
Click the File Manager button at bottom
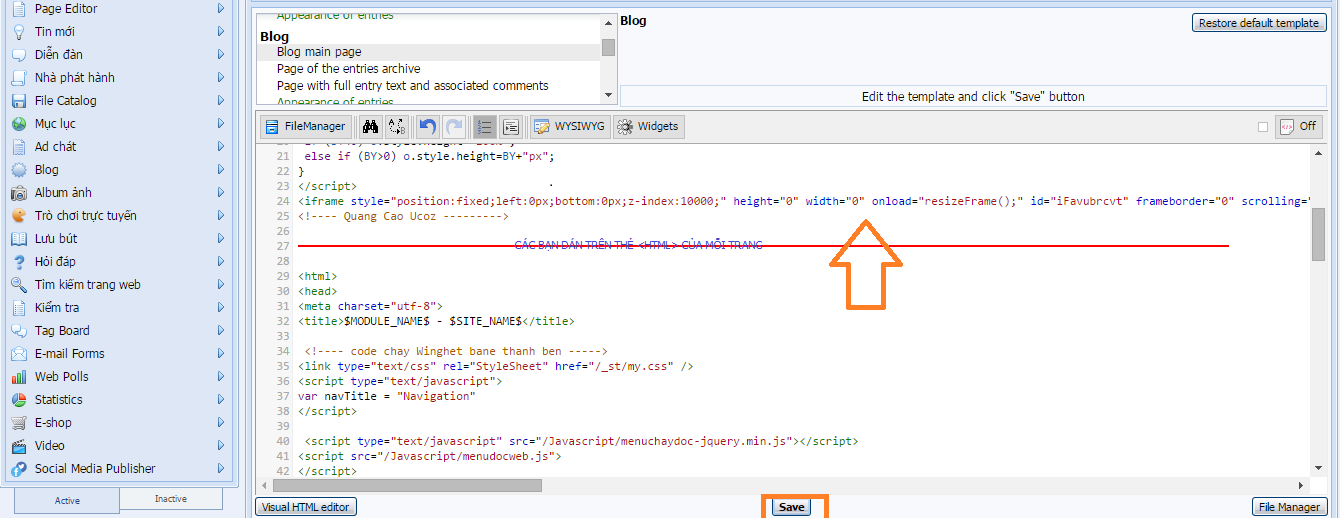[x=1289, y=507]
